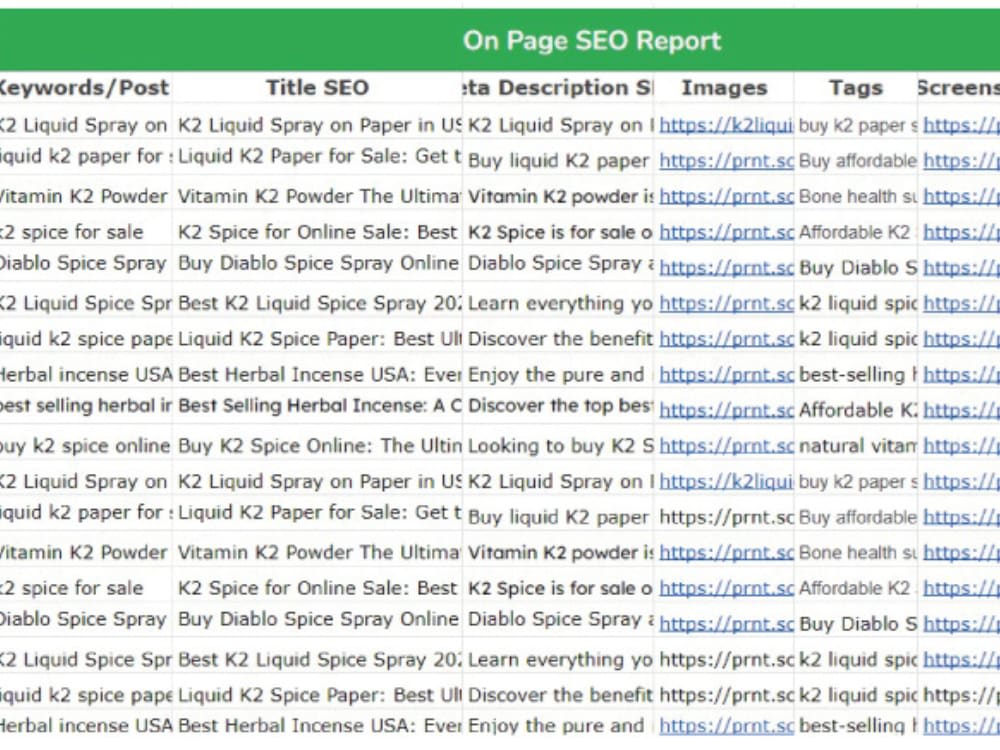
Task: Open the Images link in the Best Selling Herbal Incense row
Action: (726, 410)
